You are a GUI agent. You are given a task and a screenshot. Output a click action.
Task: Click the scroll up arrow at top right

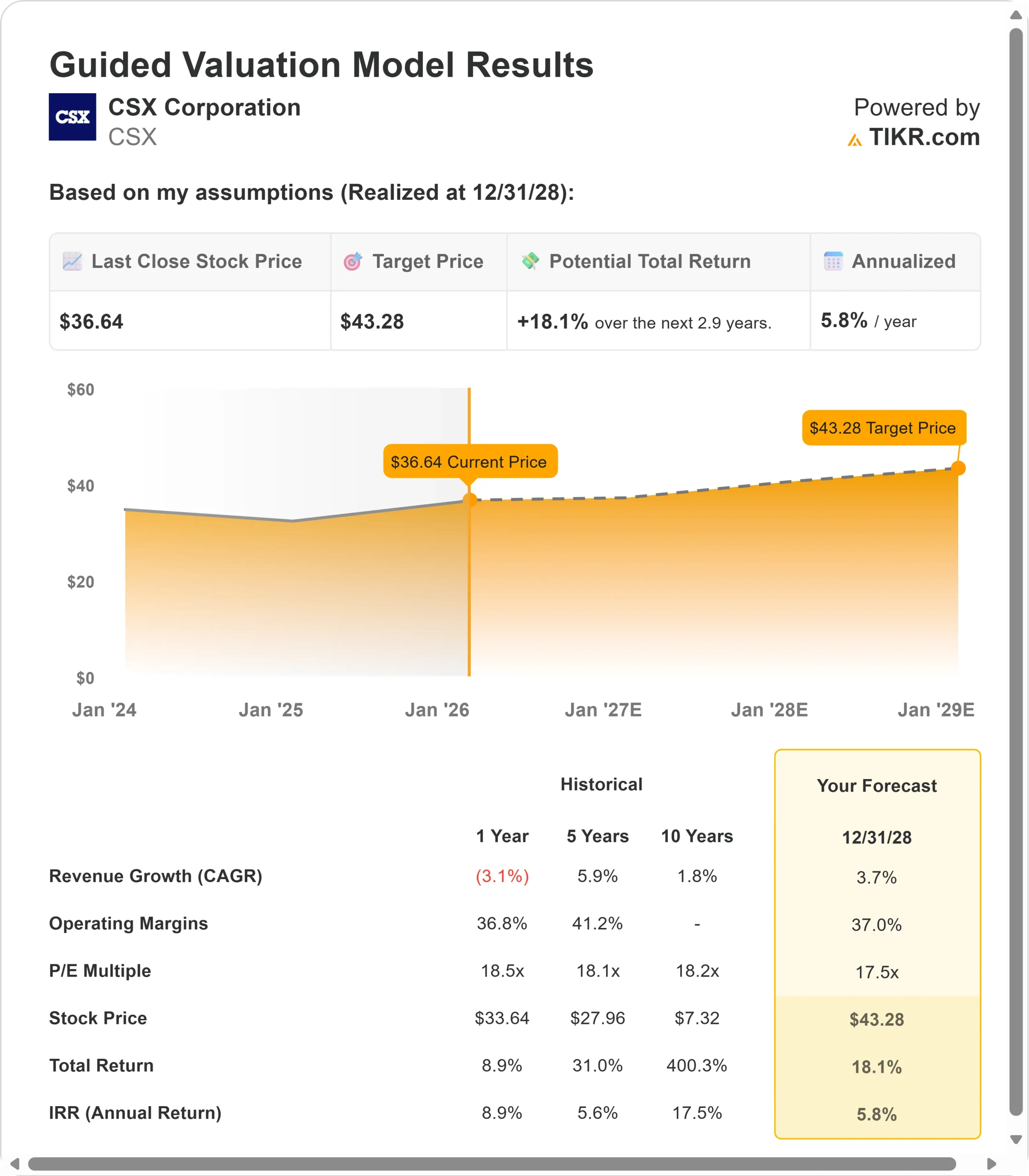pyautogui.click(x=1016, y=16)
